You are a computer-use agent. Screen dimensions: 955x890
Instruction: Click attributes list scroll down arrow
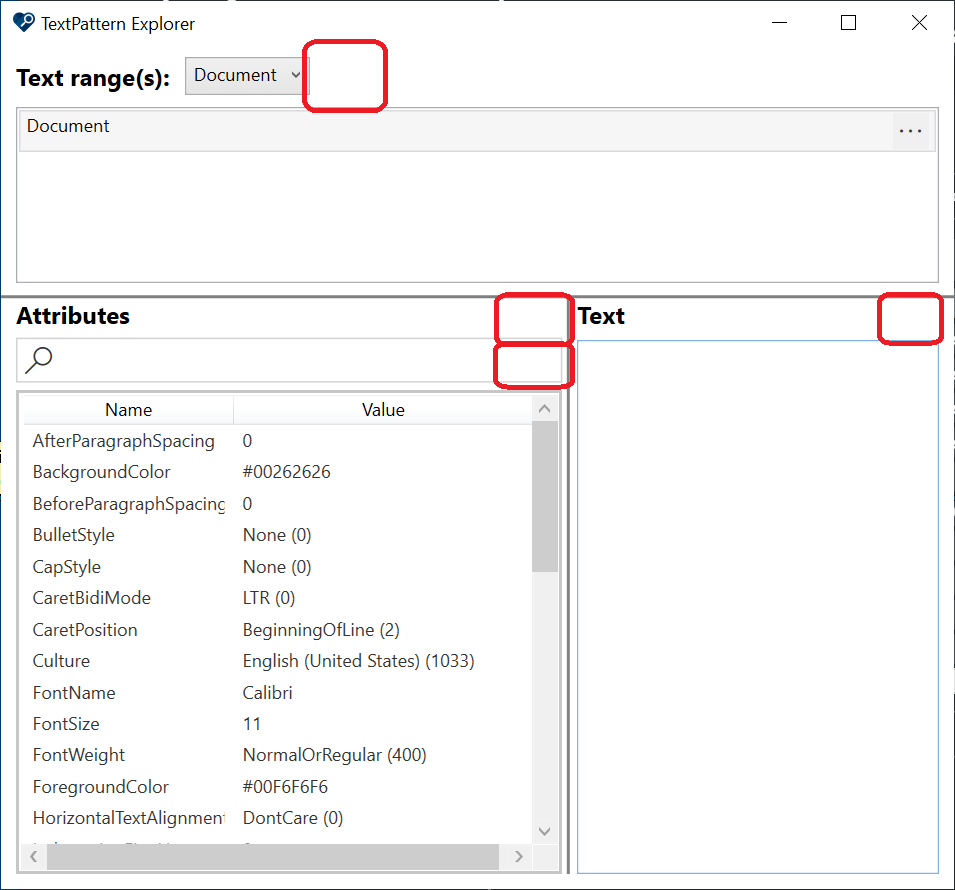pos(544,831)
